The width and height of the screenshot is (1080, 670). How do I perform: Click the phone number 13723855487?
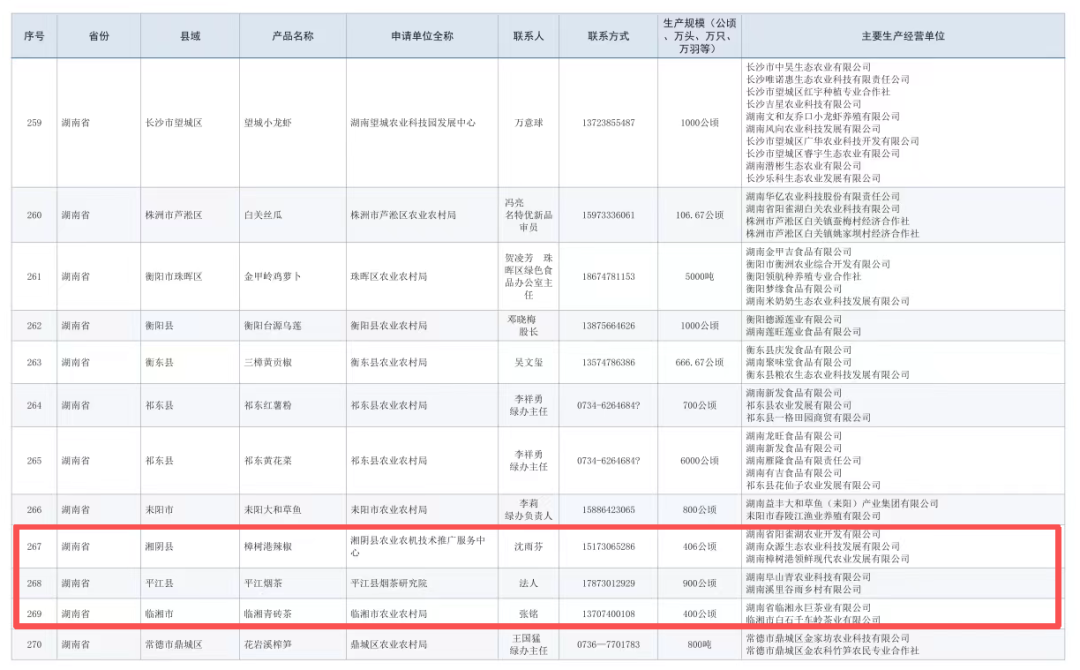click(x=608, y=123)
